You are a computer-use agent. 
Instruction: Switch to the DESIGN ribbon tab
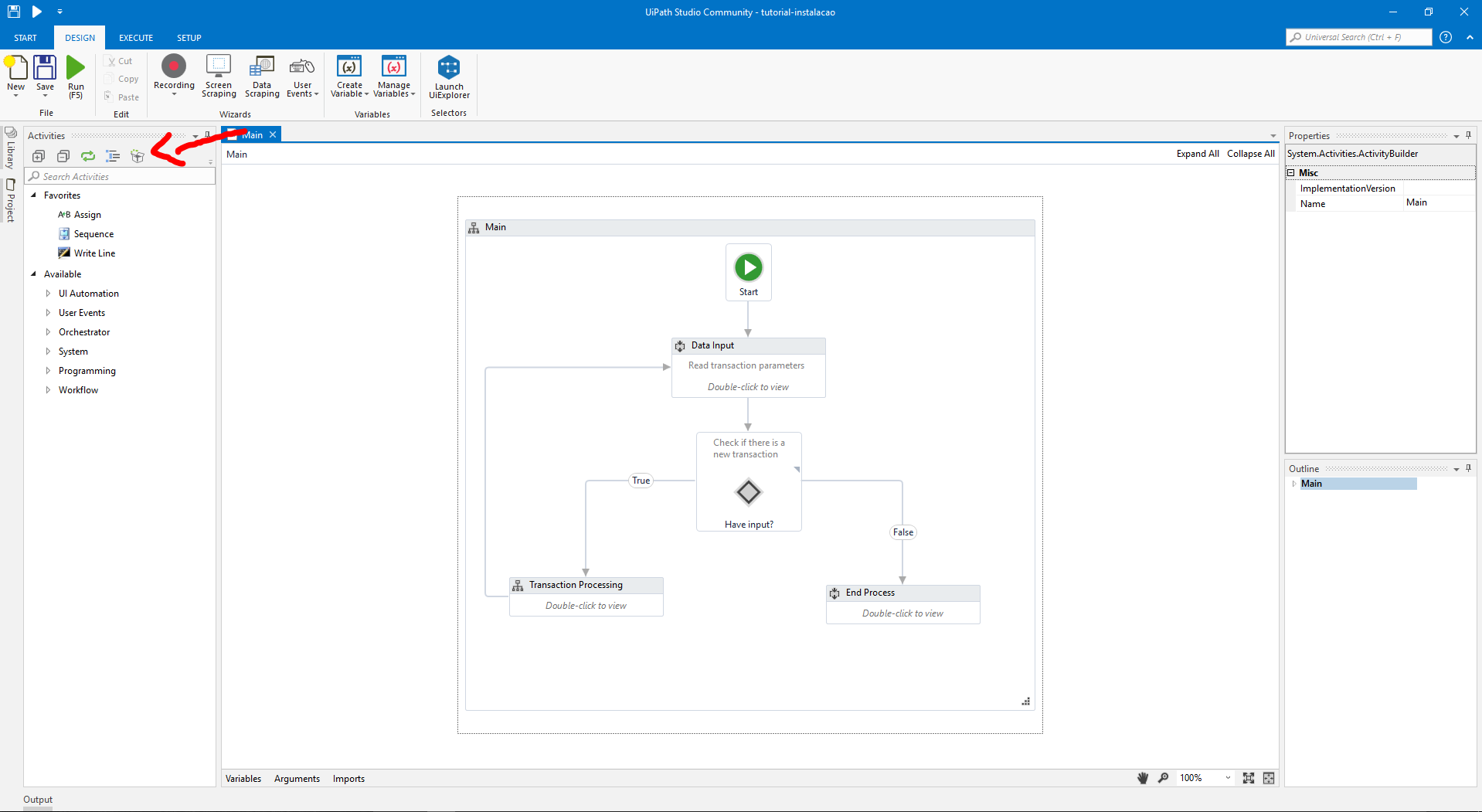click(x=80, y=38)
